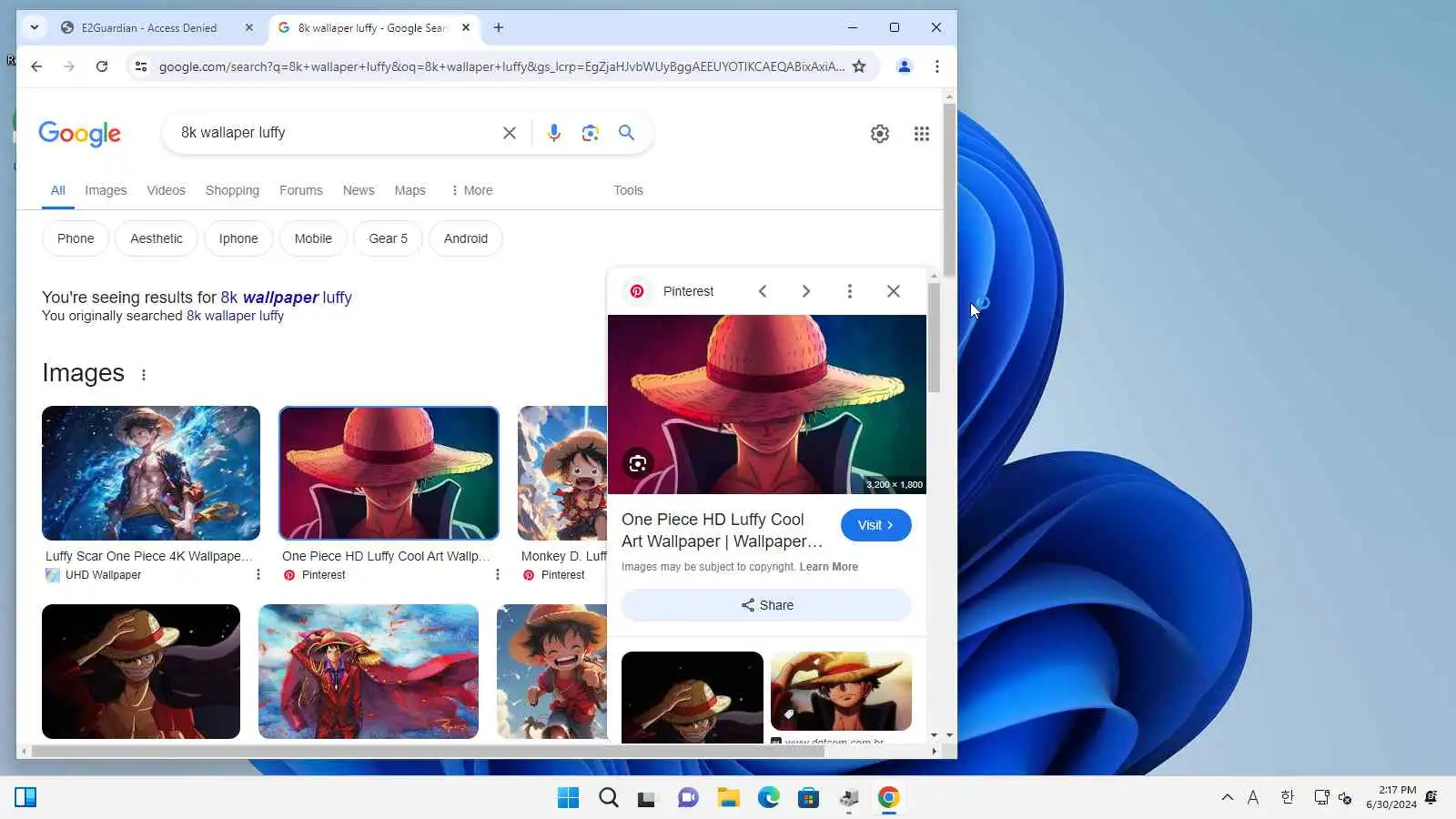Search inside image with Lens overlay icon
Image resolution: width=1456 pixels, height=819 pixels.
pos(638,464)
